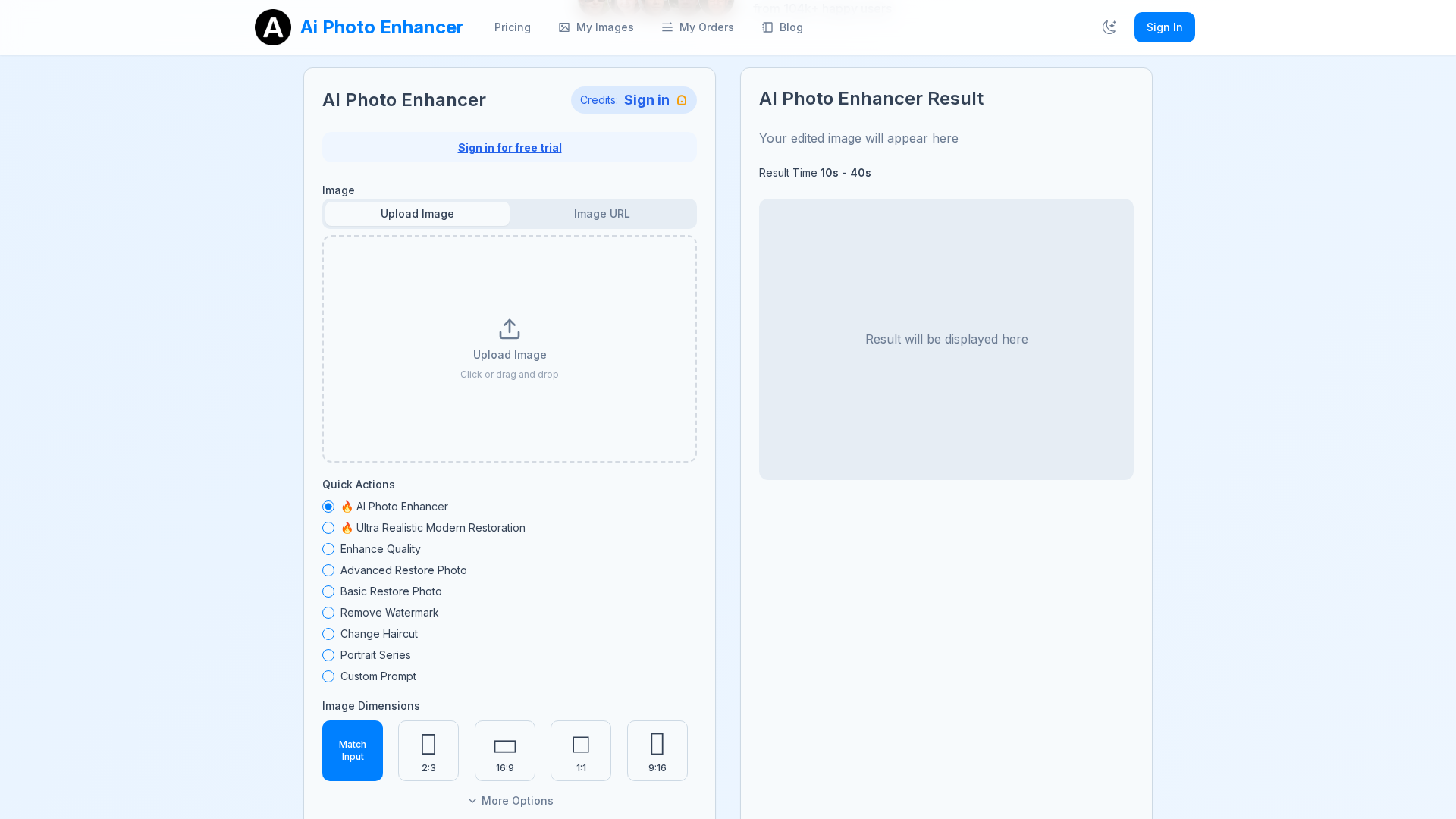Open the Blog page link

pos(783,27)
